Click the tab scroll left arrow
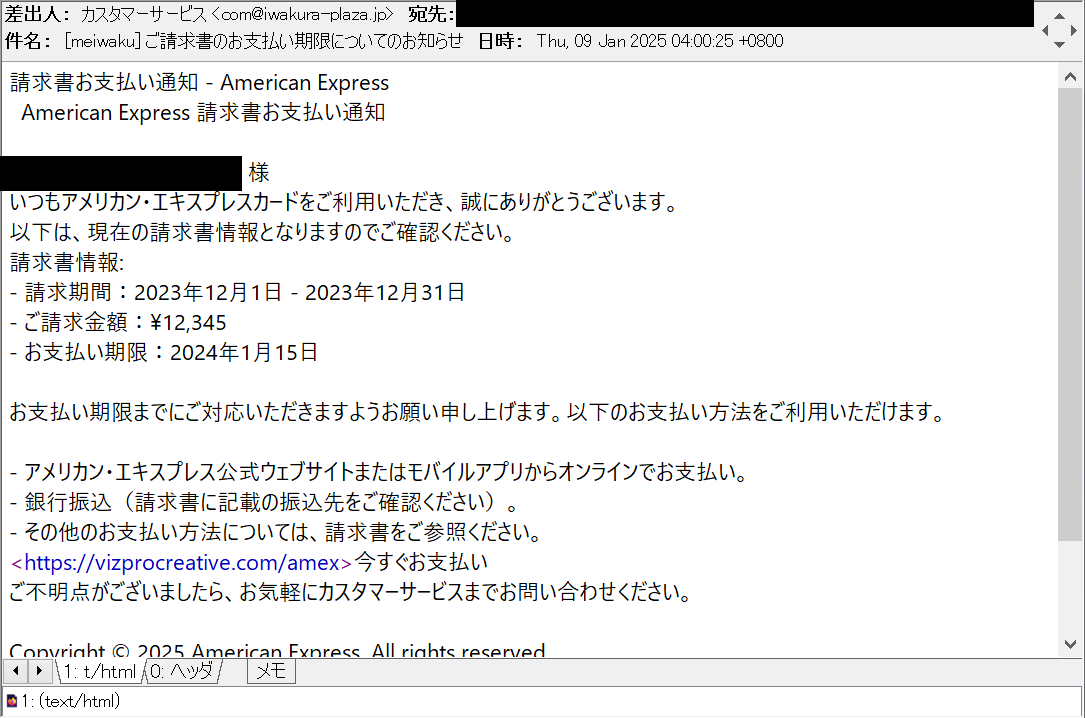The height and width of the screenshot is (718, 1085). pos(15,671)
